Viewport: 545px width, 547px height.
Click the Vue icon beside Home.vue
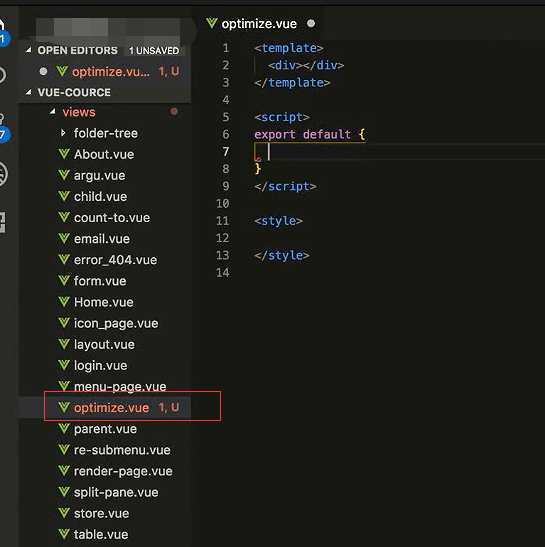click(x=64, y=302)
